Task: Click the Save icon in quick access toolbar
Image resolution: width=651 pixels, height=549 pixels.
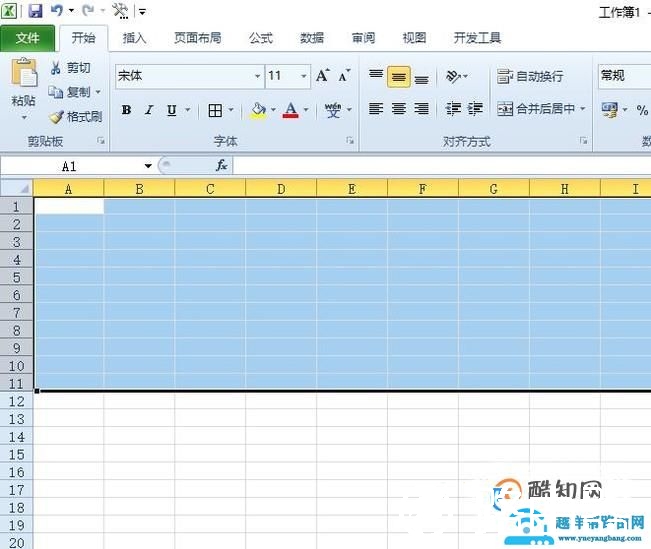Action: tap(35, 11)
